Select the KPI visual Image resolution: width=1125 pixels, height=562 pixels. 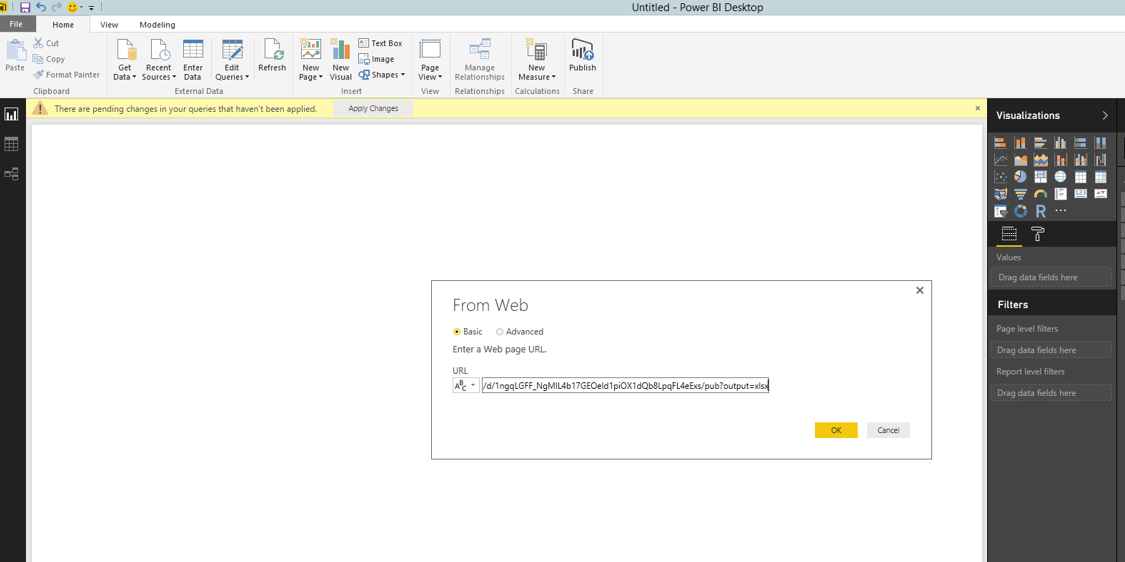coord(1101,194)
